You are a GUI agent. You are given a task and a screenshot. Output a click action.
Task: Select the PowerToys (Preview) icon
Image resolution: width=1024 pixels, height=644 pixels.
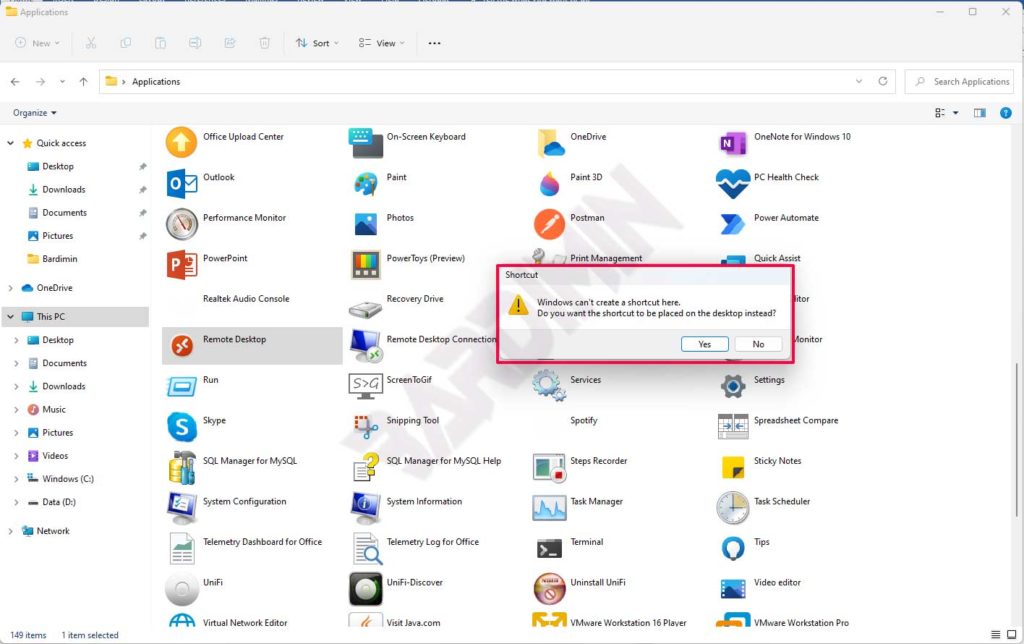366,265
